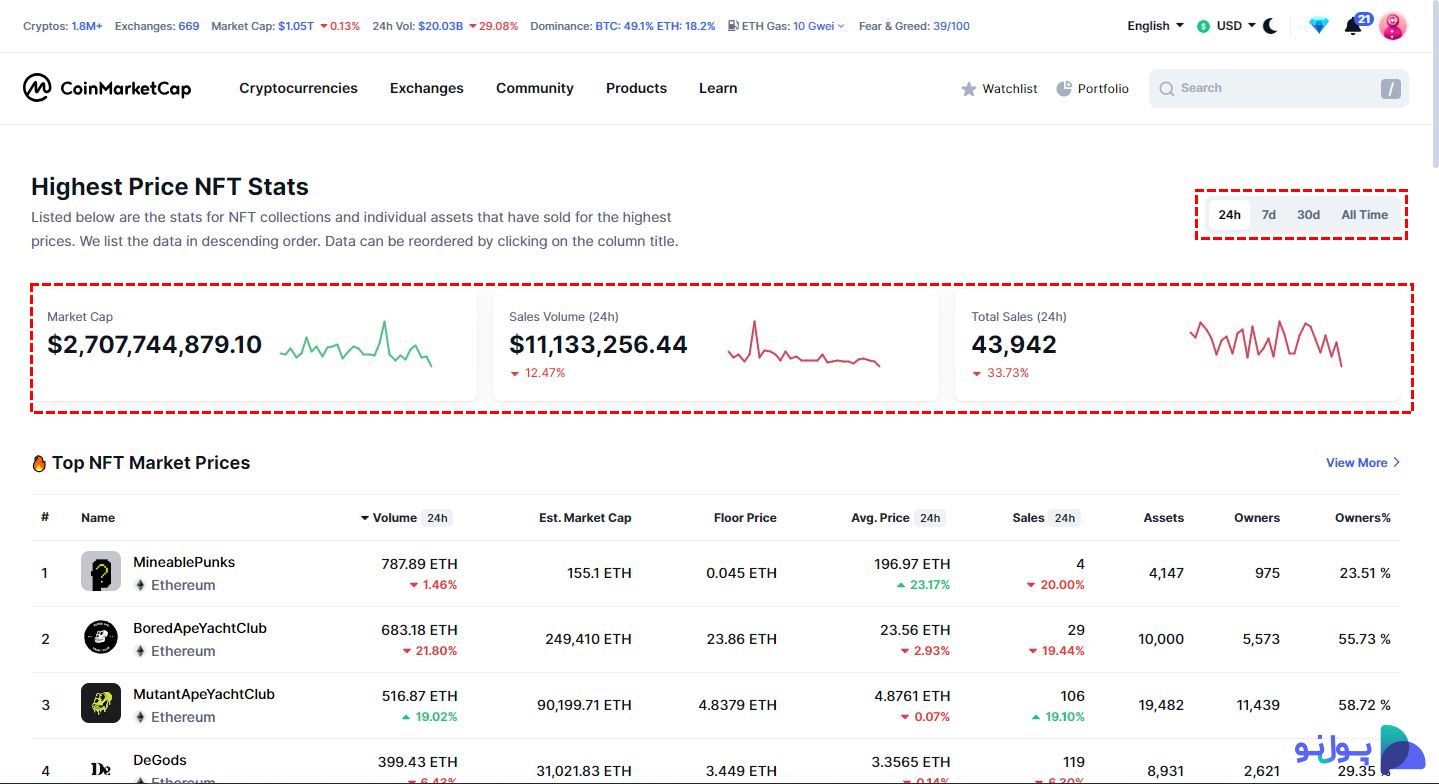Open the user profile avatar
Image resolution: width=1439 pixels, height=784 pixels.
tap(1393, 26)
